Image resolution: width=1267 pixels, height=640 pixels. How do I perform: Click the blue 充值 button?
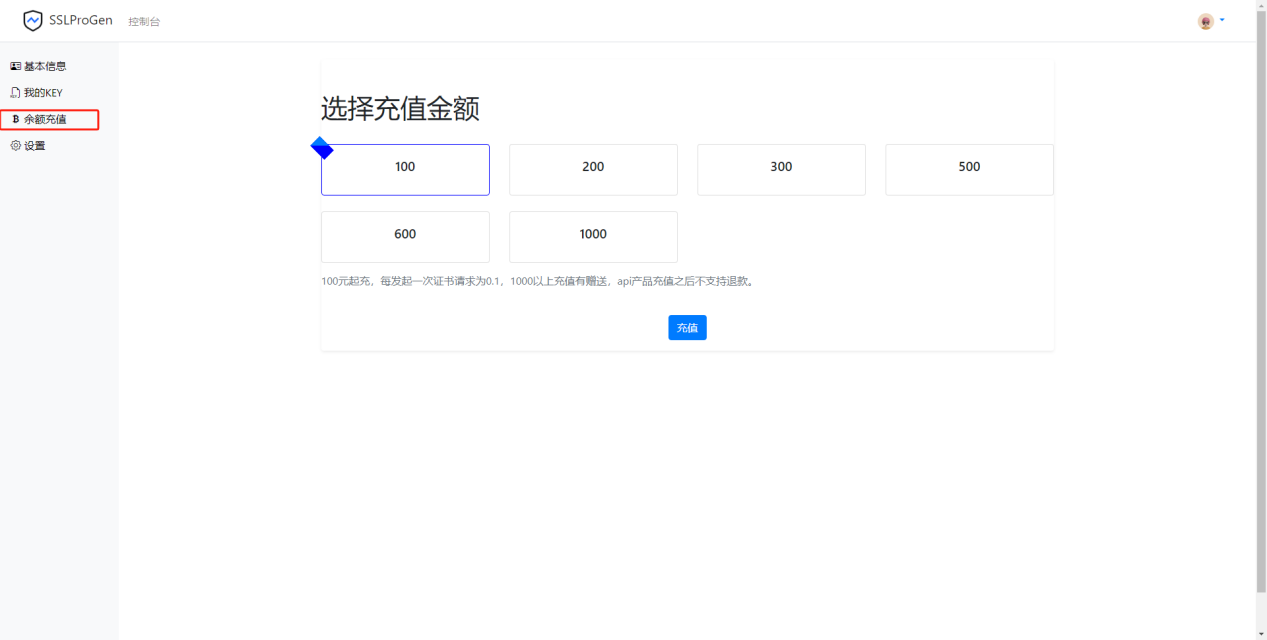687,327
